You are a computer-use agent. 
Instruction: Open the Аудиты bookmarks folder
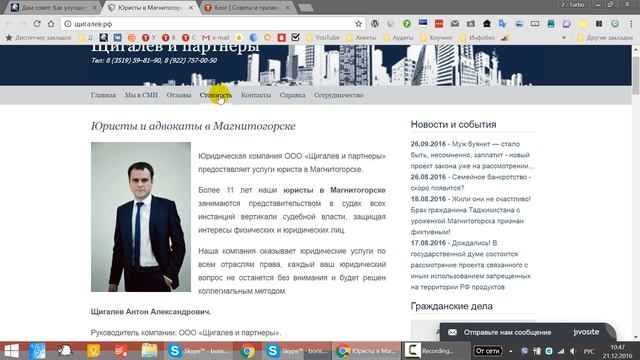398,38
